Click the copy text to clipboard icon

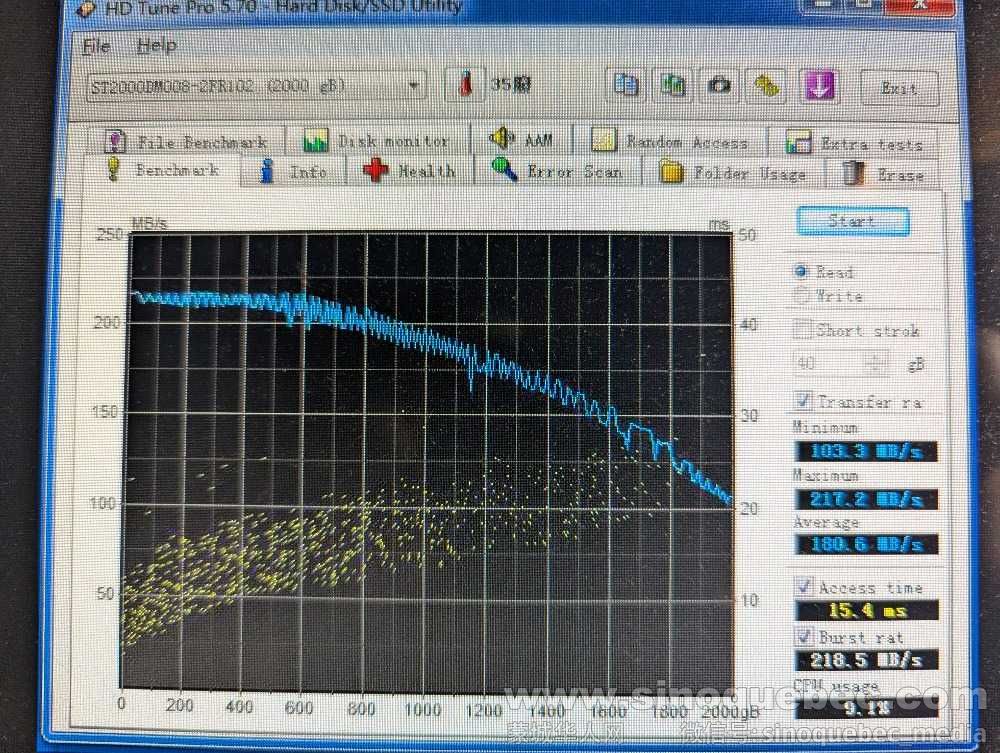pyautogui.click(x=627, y=85)
